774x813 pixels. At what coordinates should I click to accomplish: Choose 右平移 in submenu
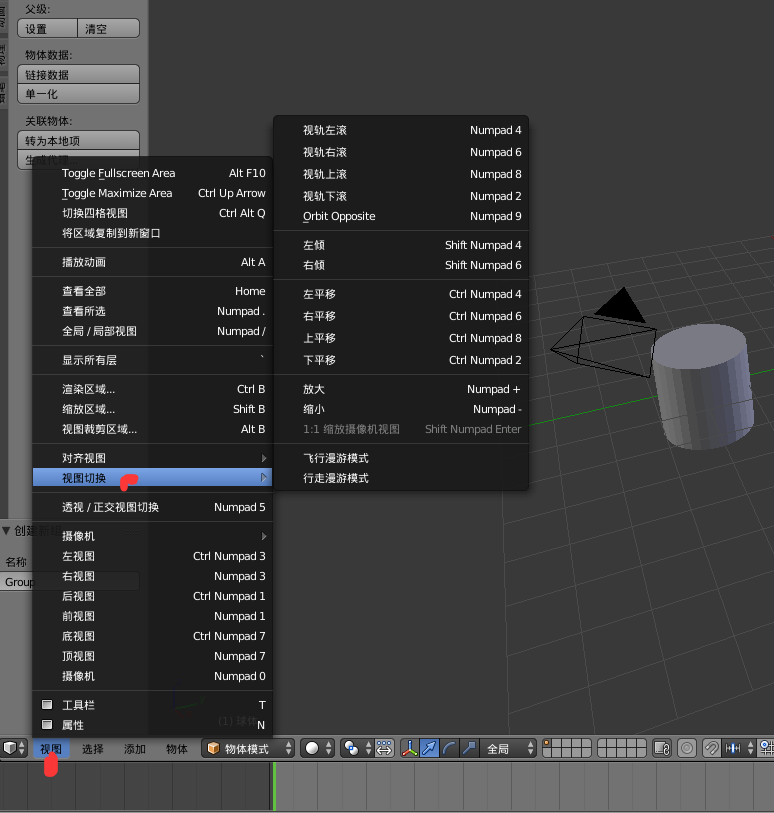pos(401,316)
